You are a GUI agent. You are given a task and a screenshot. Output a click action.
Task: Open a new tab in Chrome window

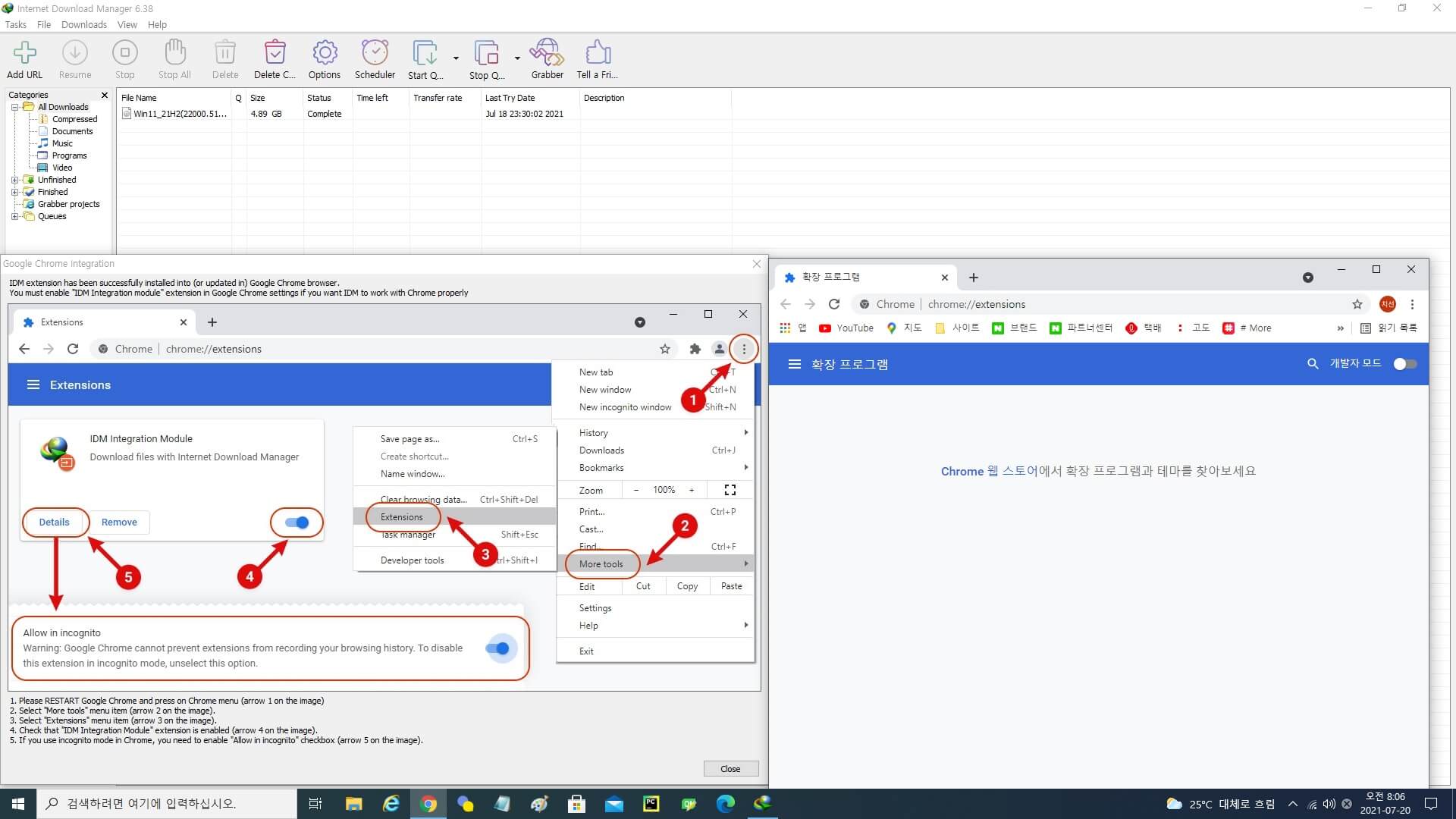[974, 278]
